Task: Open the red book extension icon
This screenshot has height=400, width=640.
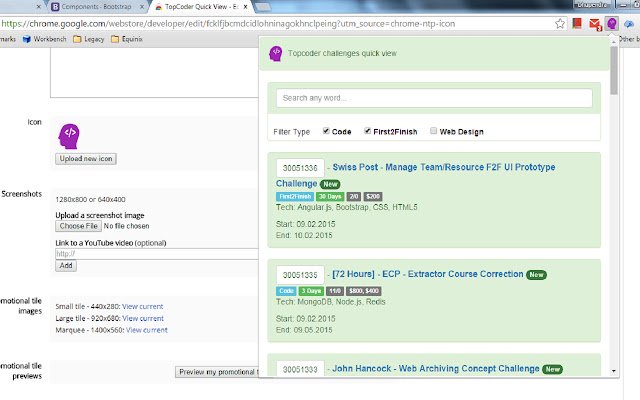Action: pos(577,24)
